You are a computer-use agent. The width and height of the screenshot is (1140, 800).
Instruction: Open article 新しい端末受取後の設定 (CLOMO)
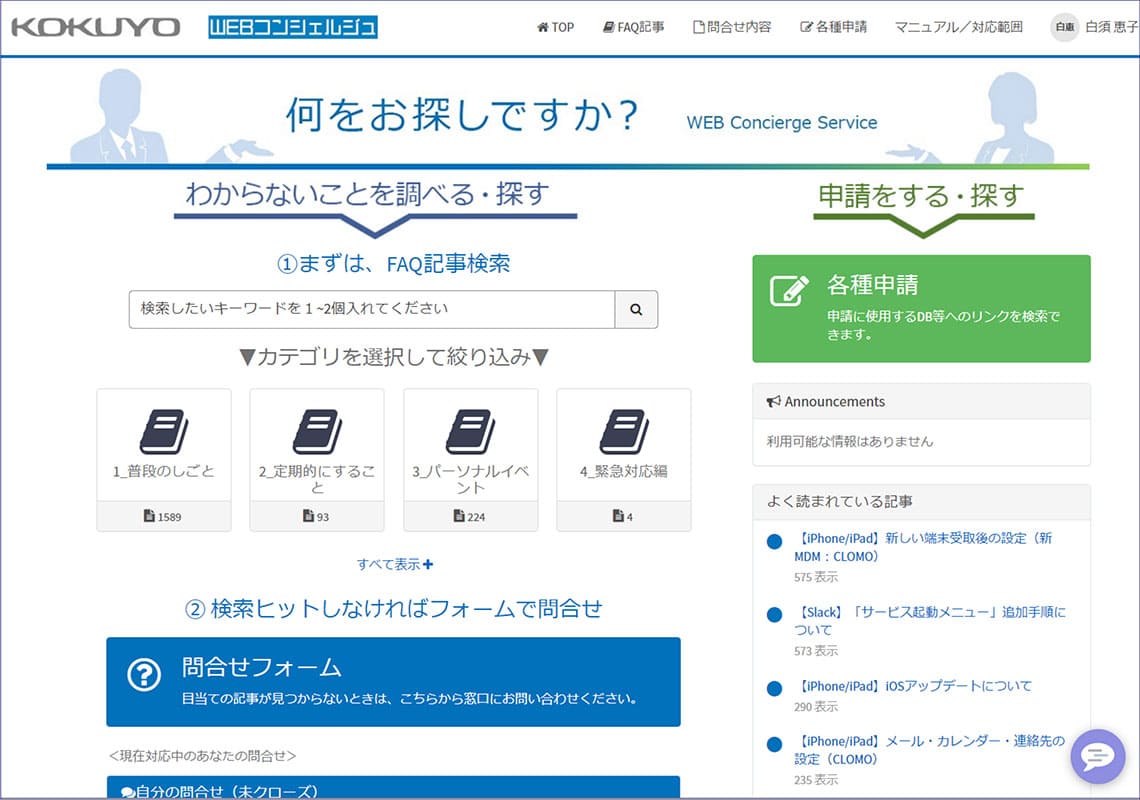(x=923, y=547)
